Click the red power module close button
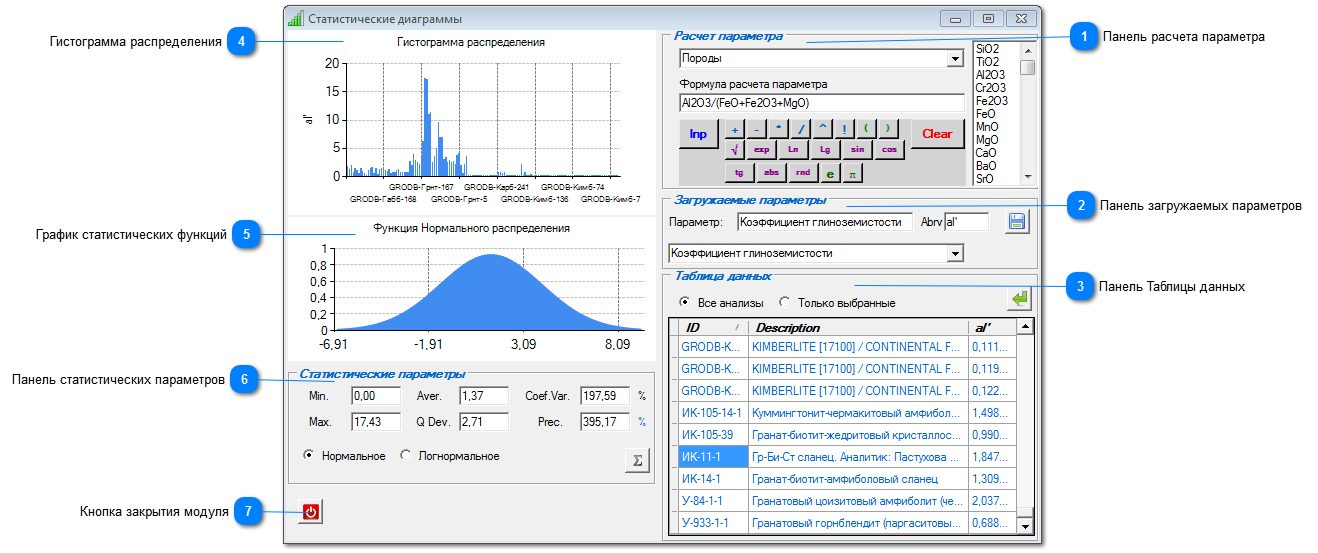Viewport: 1318px width, 553px height. pos(310,512)
